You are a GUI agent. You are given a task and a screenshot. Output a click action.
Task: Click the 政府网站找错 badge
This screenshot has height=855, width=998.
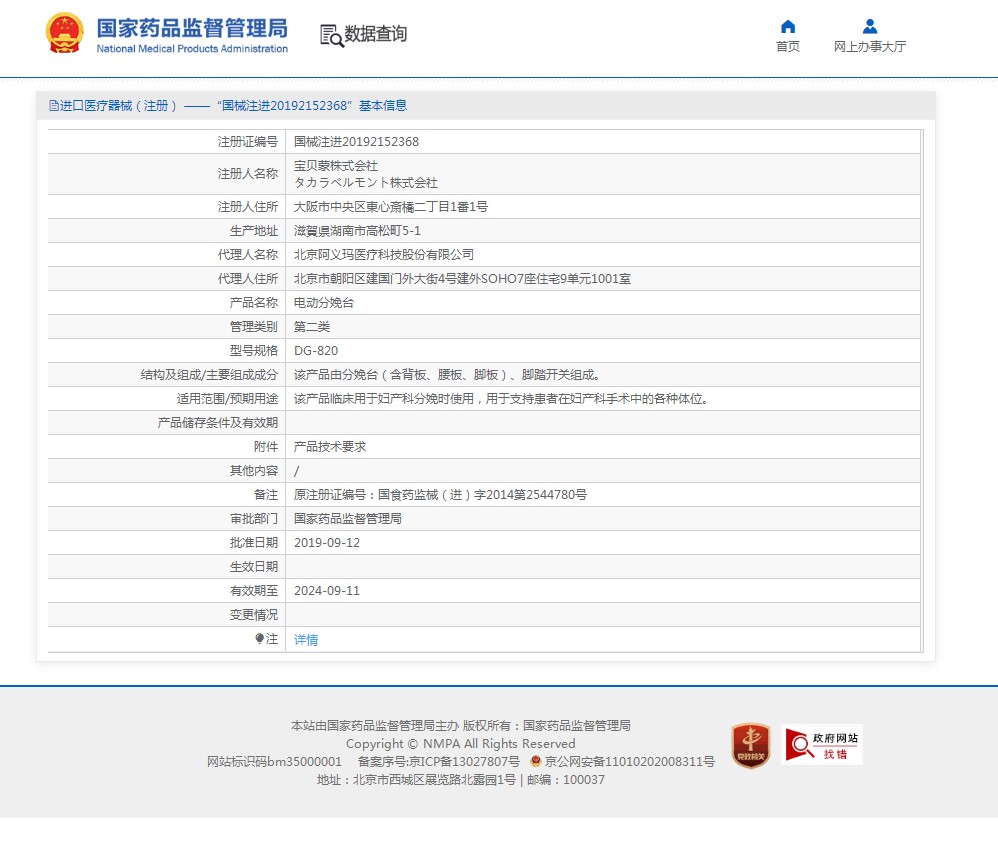(x=821, y=745)
